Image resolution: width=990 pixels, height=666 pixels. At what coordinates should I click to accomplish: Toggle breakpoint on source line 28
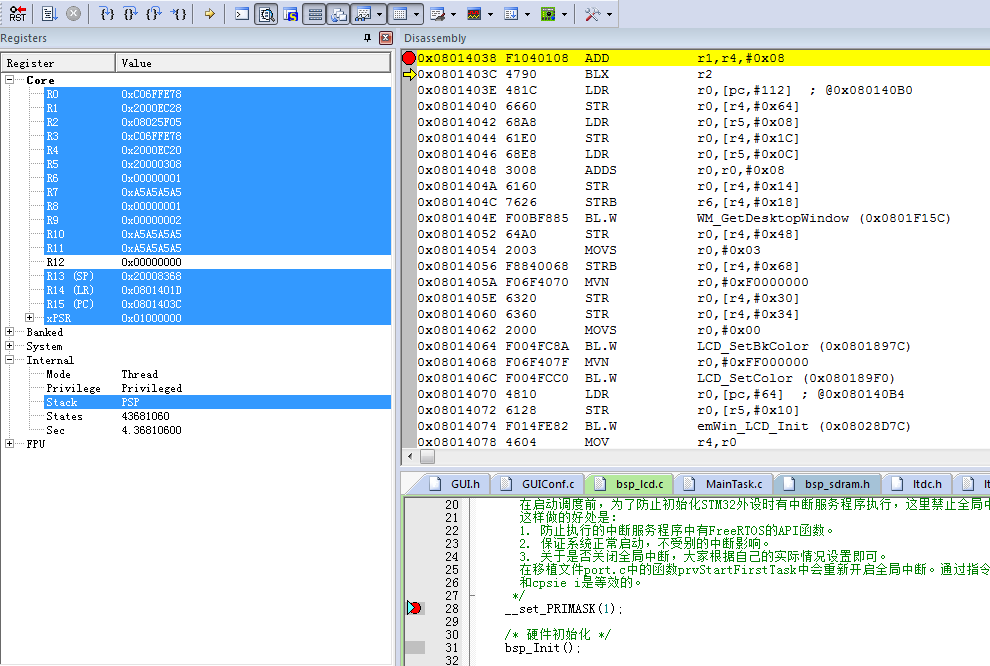tap(414, 608)
